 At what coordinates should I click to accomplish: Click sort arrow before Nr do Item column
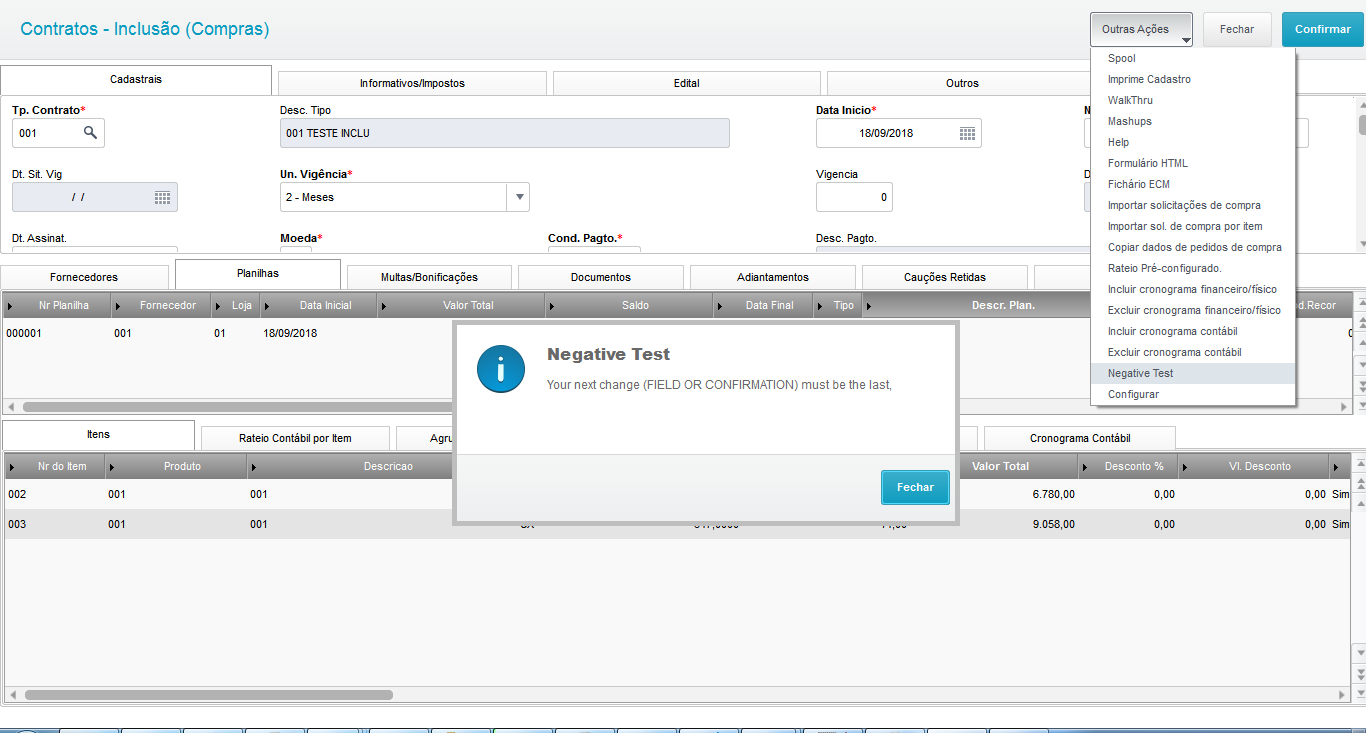(x=11, y=466)
